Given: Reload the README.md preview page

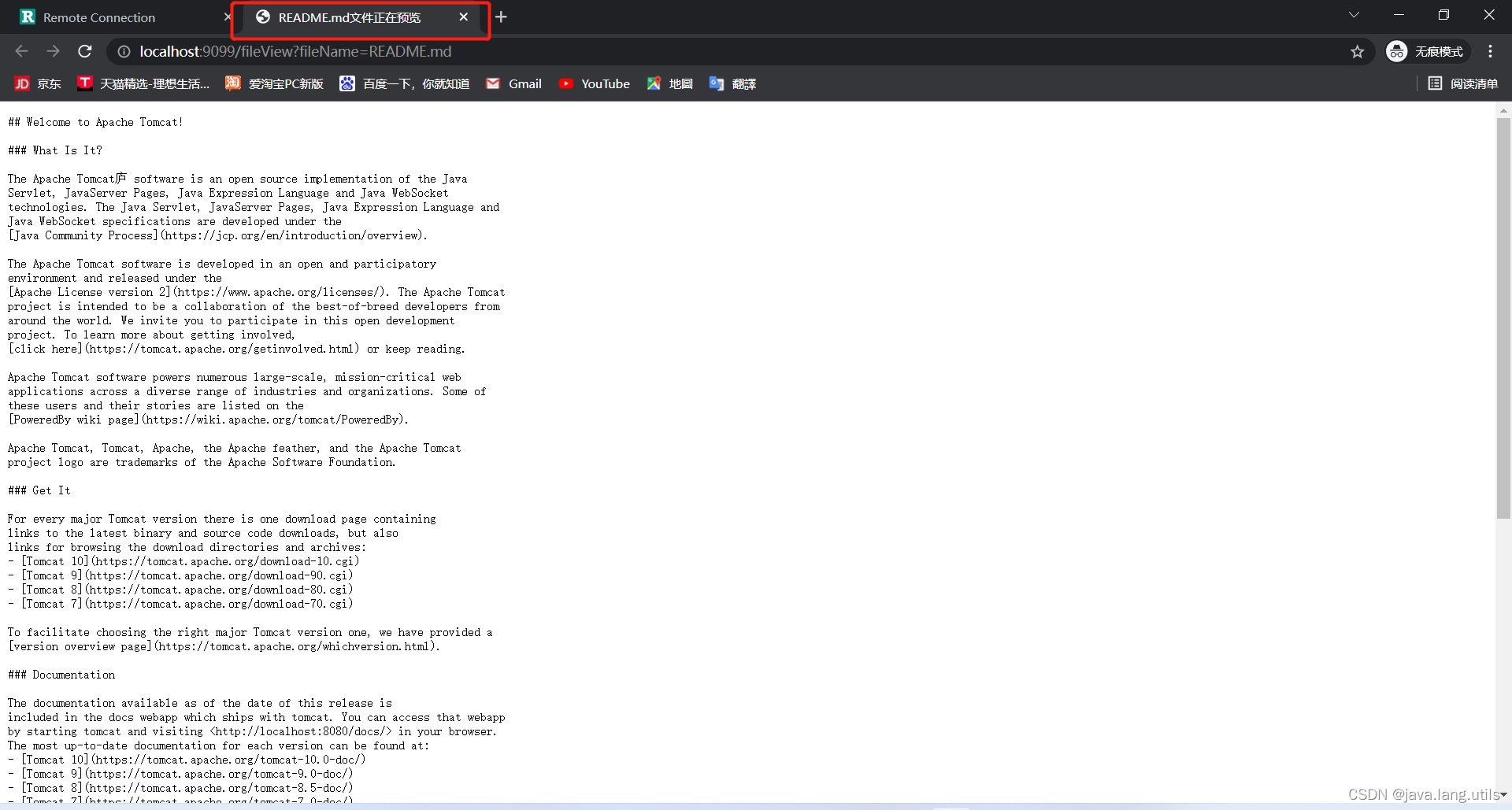Looking at the screenshot, I should click(85, 51).
